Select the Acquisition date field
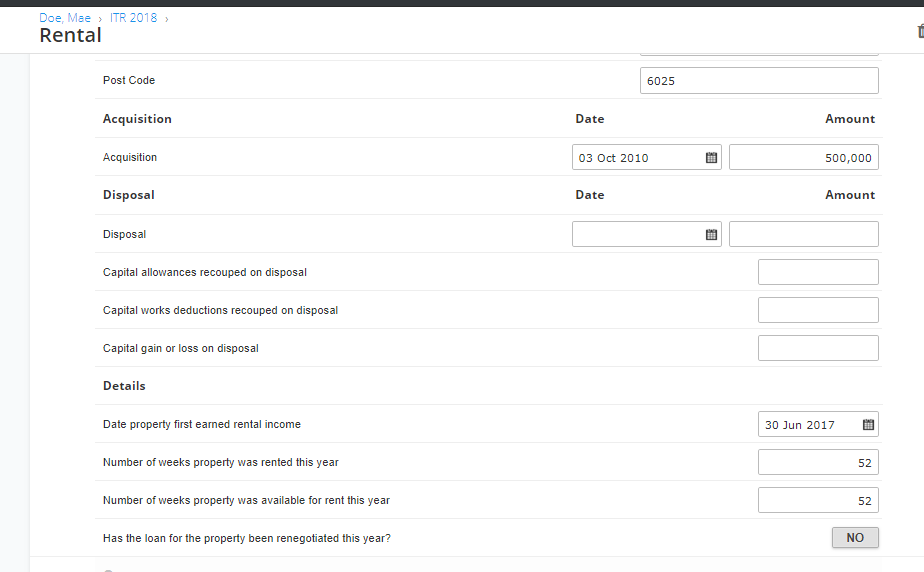The image size is (924, 572). point(646,157)
